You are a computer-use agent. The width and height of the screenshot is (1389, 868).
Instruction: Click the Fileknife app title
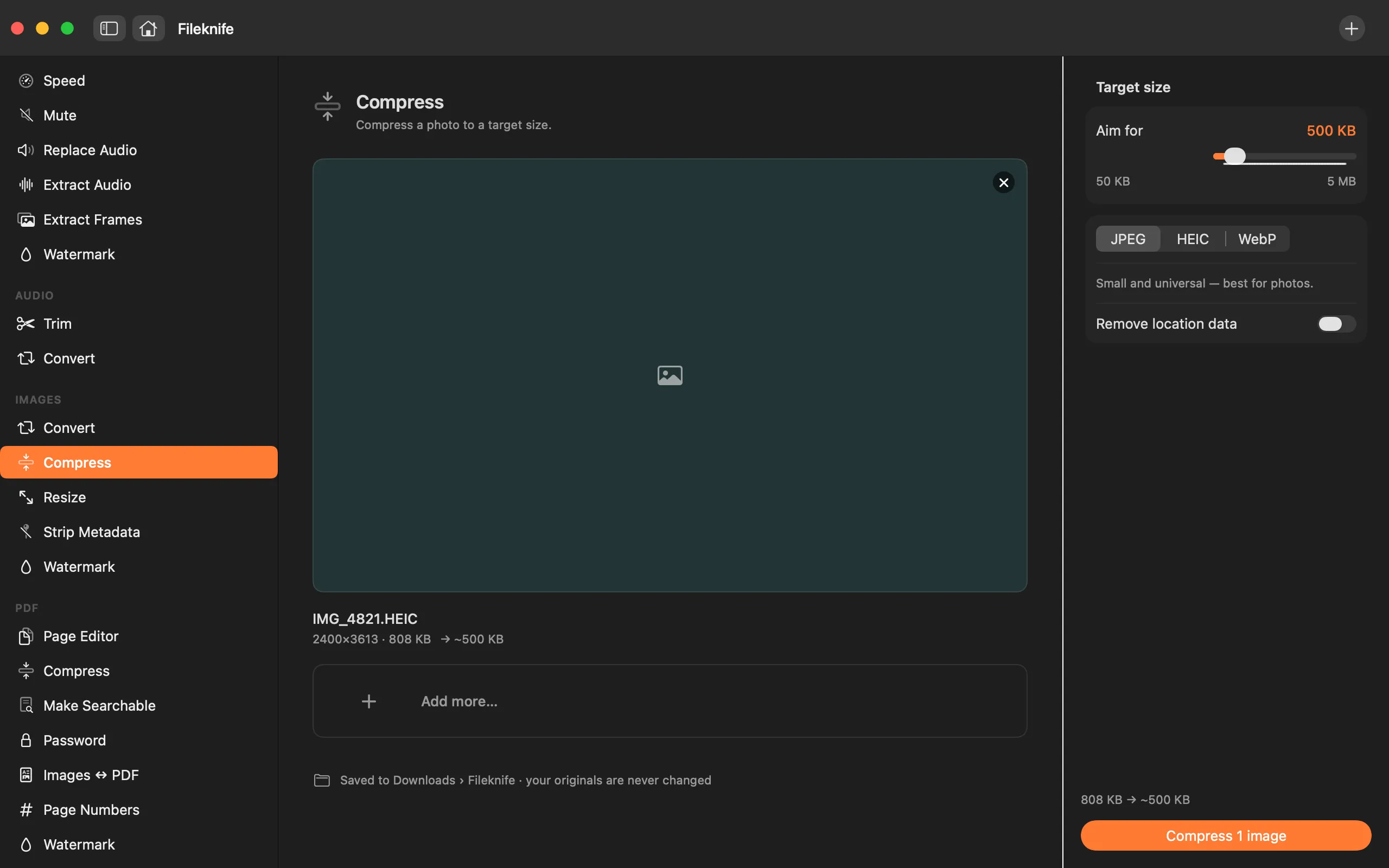pyautogui.click(x=206, y=29)
